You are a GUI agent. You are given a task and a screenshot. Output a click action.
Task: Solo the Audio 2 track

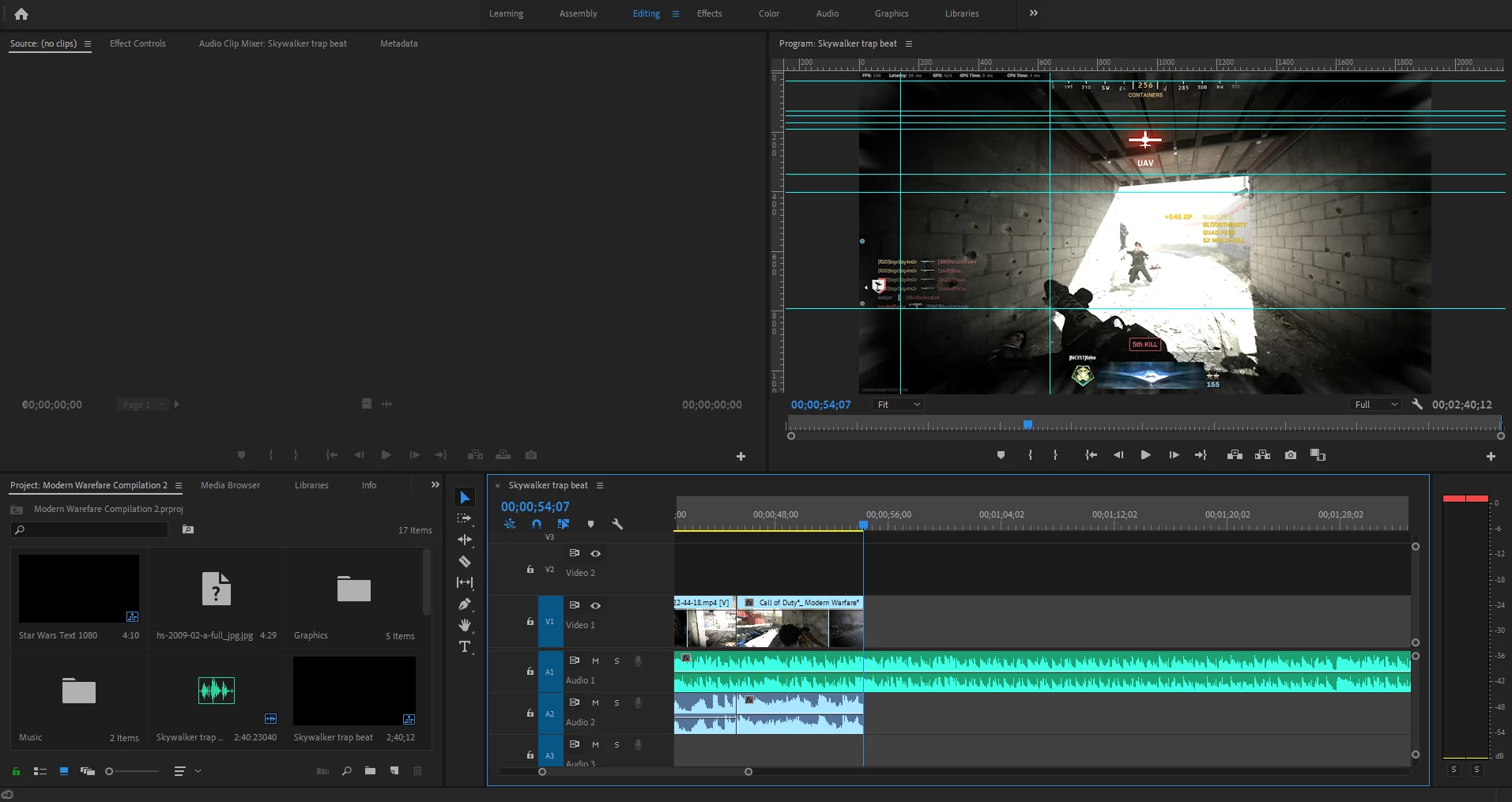[616, 702]
